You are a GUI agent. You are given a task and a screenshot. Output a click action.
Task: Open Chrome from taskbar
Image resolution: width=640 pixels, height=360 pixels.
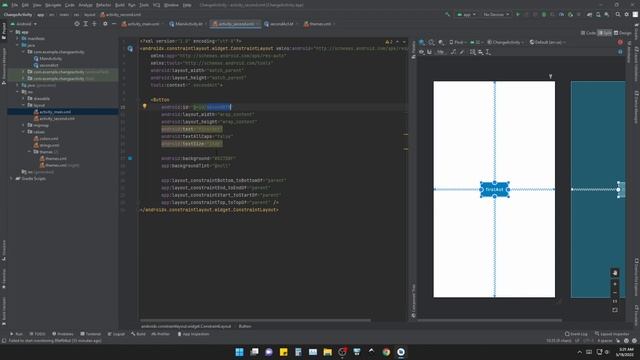(x=386, y=352)
